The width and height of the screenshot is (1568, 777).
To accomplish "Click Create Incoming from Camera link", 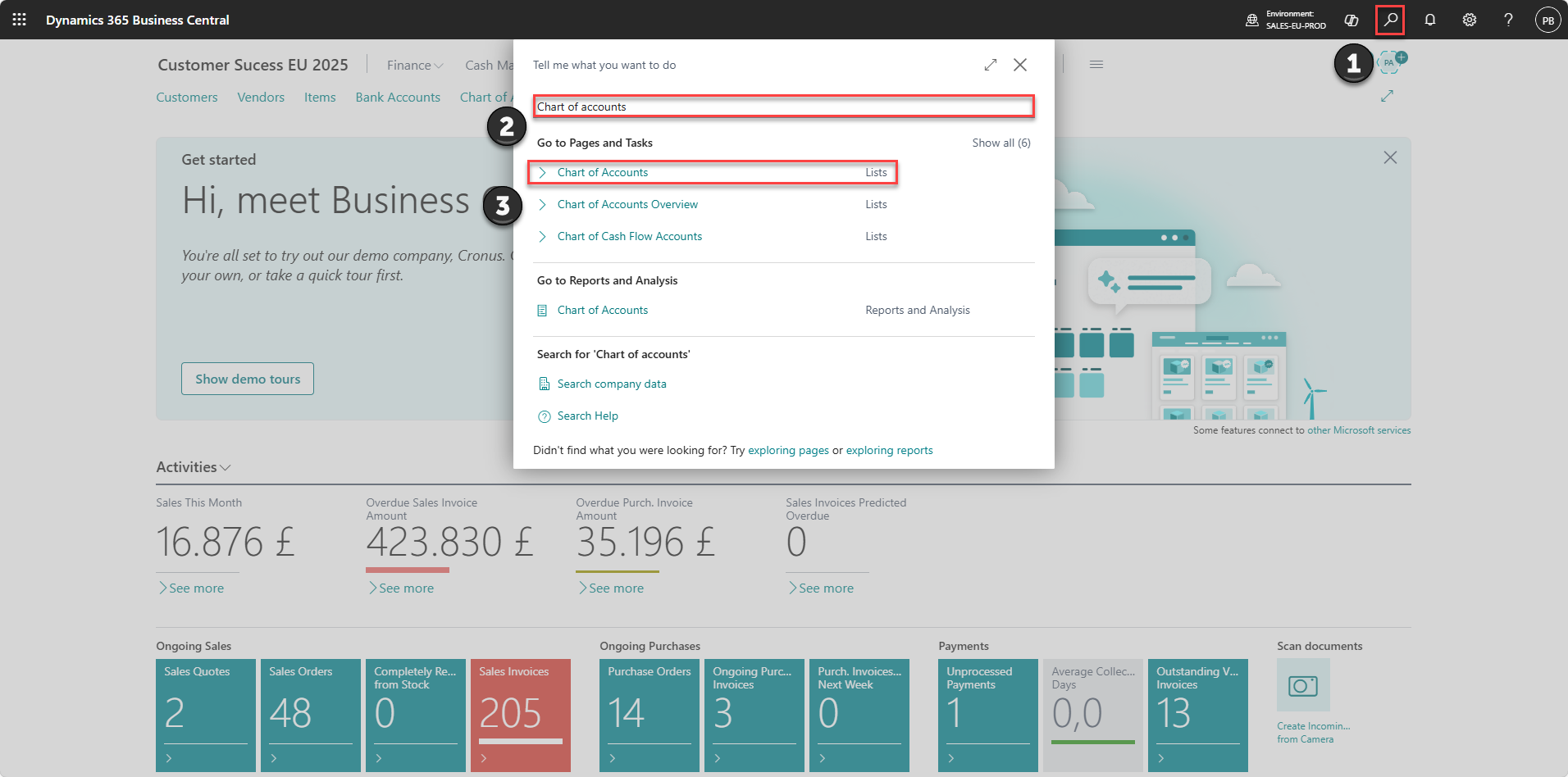I will click(x=1313, y=733).
